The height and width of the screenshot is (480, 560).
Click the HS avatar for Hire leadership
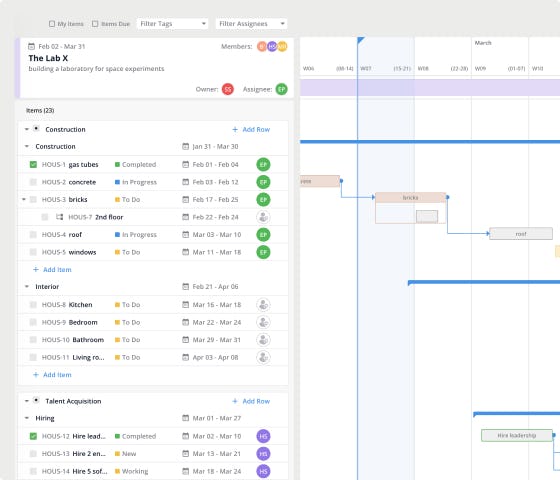(x=263, y=436)
